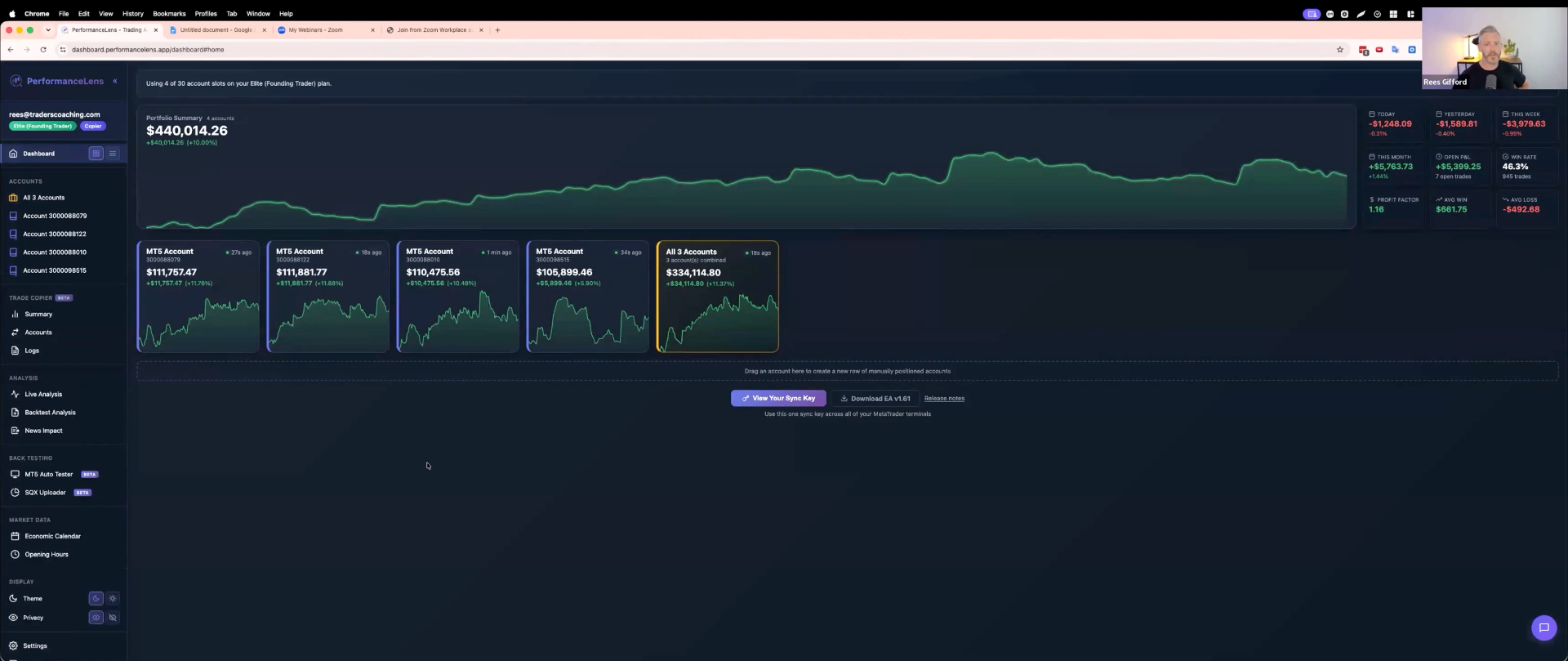
Task: Click the Download EA v1.61 button
Action: click(x=875, y=399)
